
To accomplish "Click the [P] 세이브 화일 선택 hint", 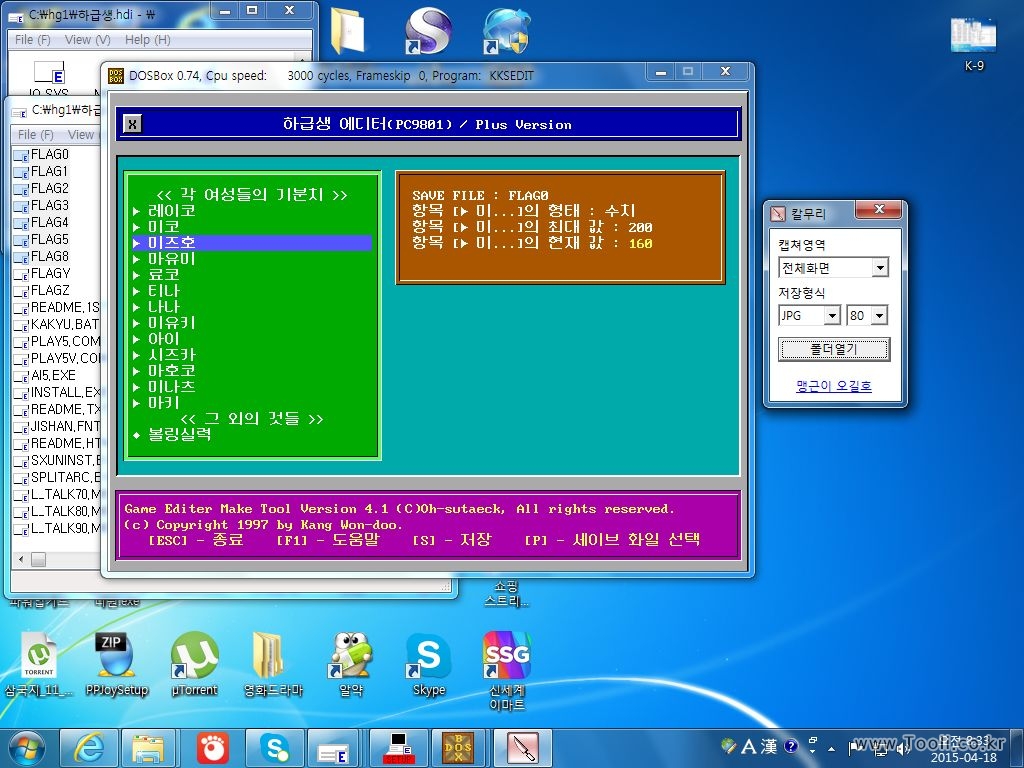I will click(x=613, y=539).
